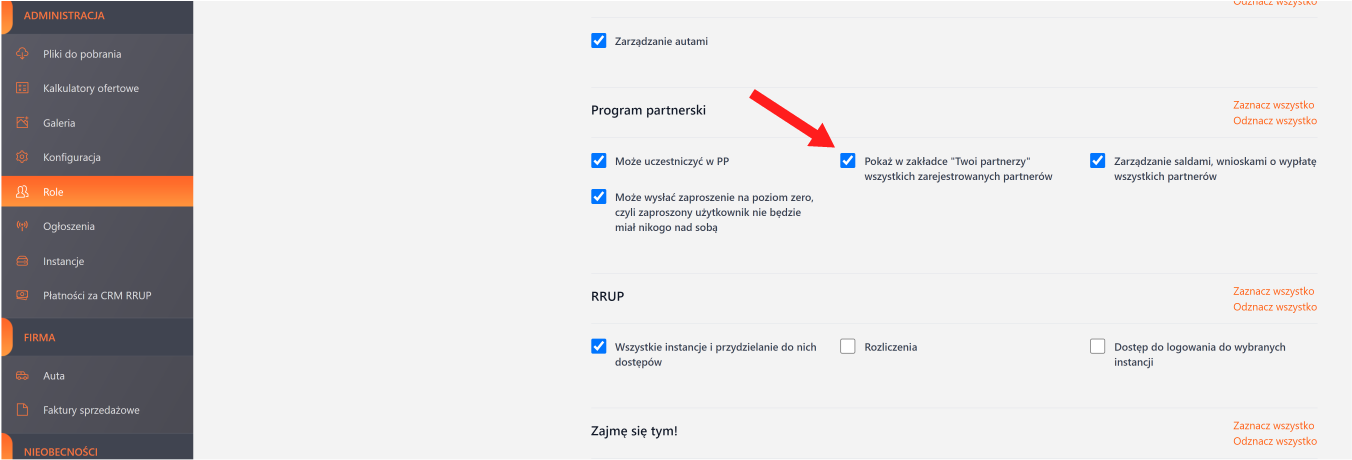
Task: Uncheck the Zarządzanie autami checkbox
Action: click(599, 41)
